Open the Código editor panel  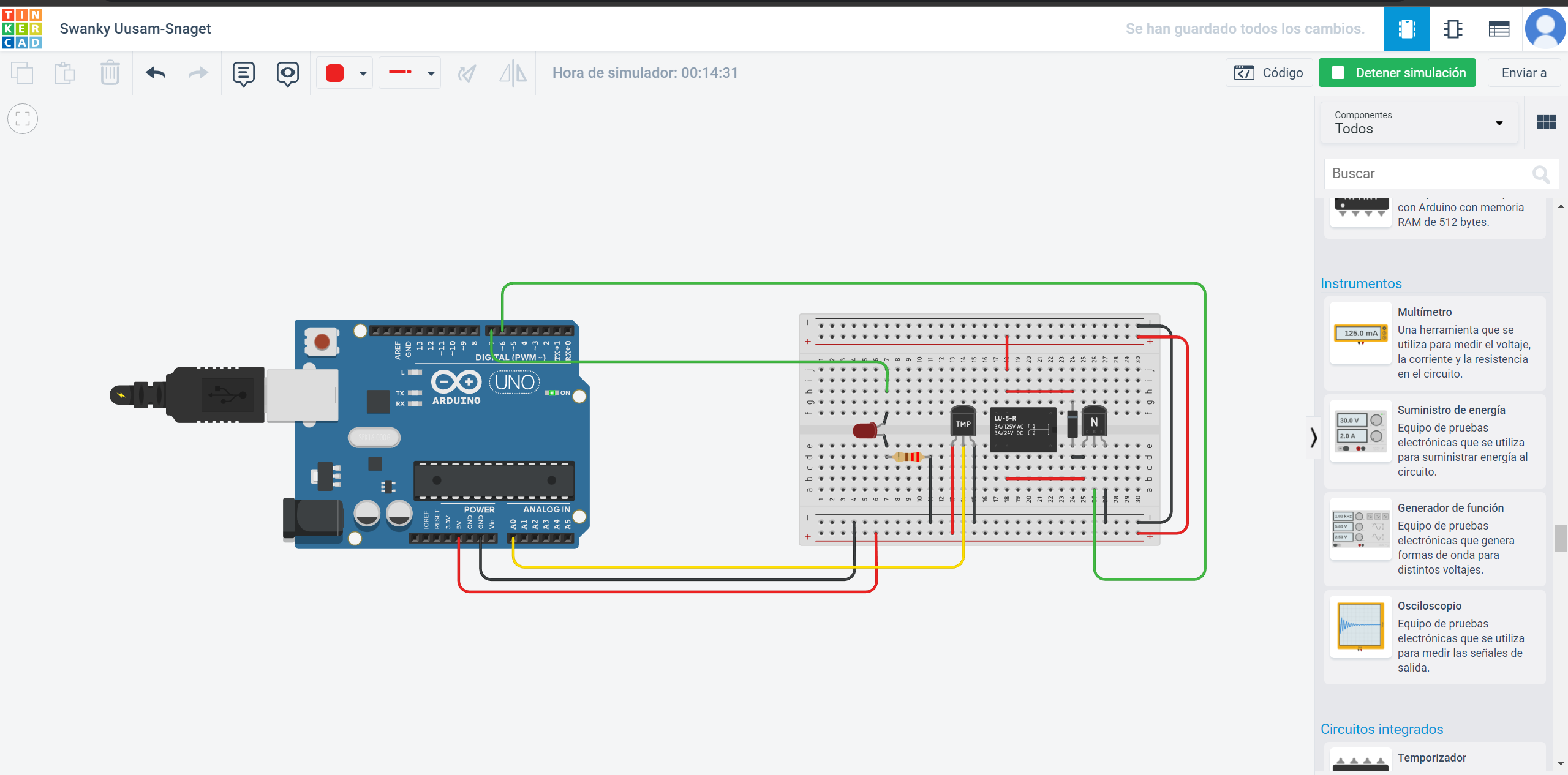tap(1269, 73)
